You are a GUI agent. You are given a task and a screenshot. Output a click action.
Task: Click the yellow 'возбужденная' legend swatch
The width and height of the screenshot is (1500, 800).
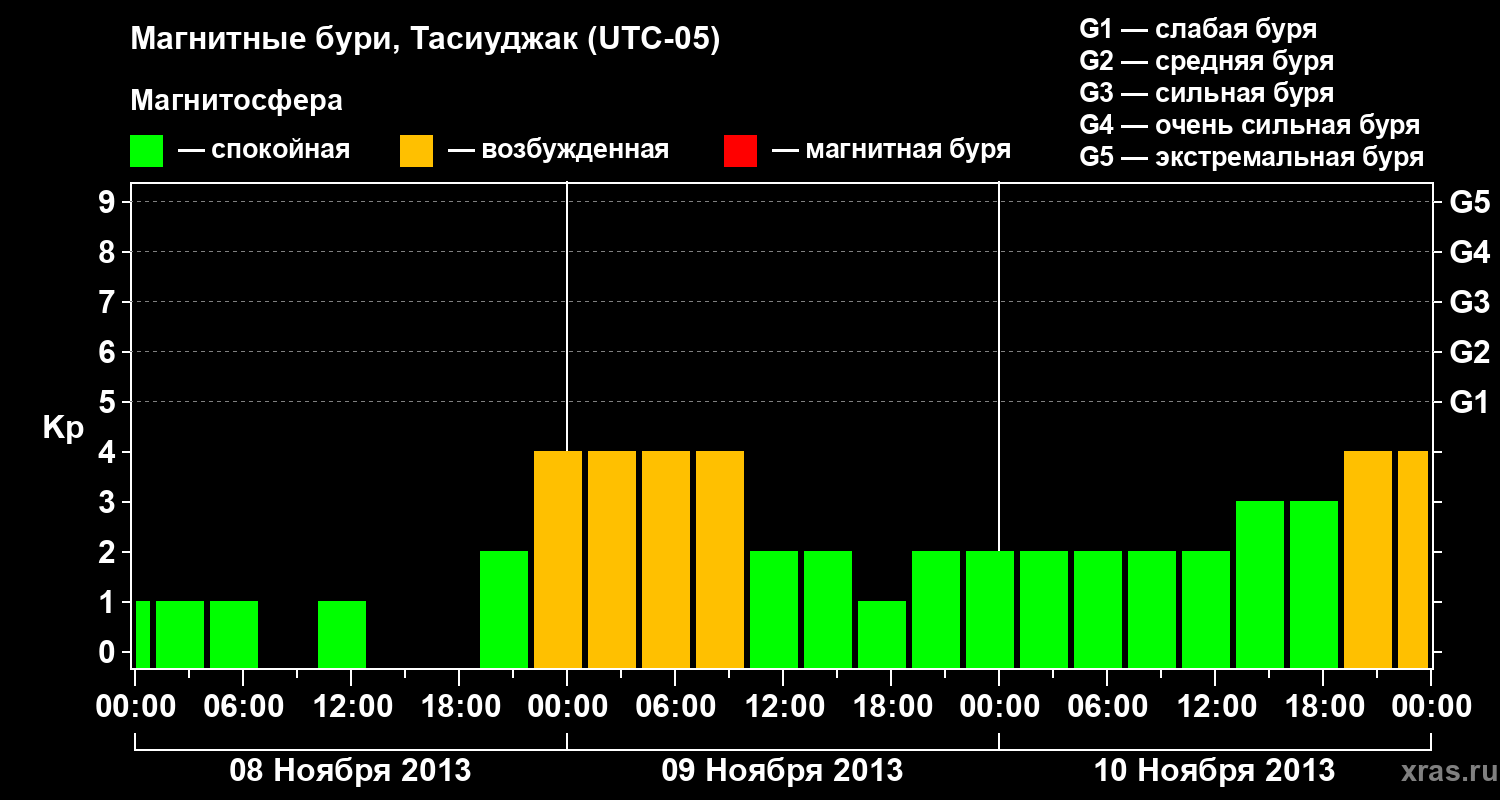point(416,151)
